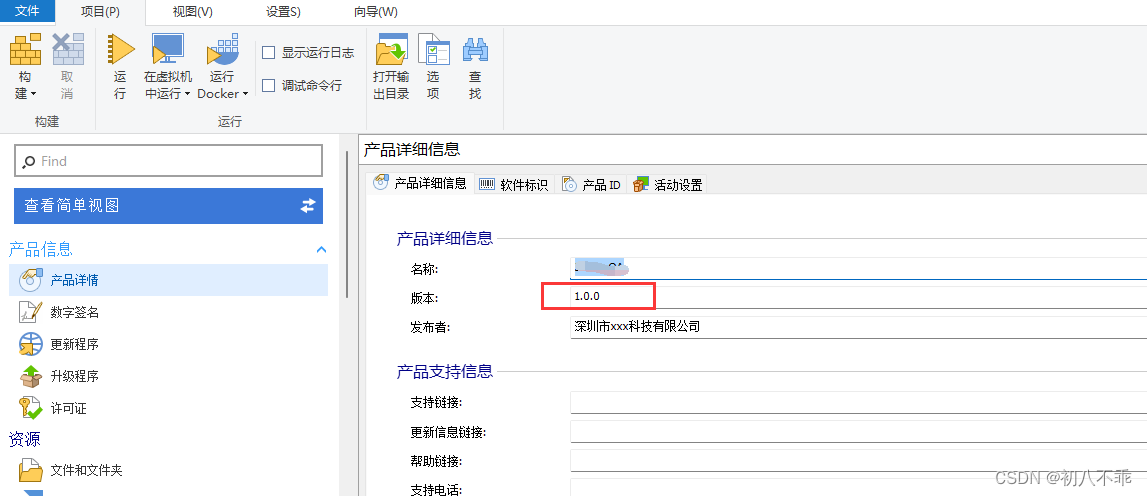Click the Run (运行) icon
Image resolution: width=1147 pixels, height=496 pixels.
pos(121,49)
